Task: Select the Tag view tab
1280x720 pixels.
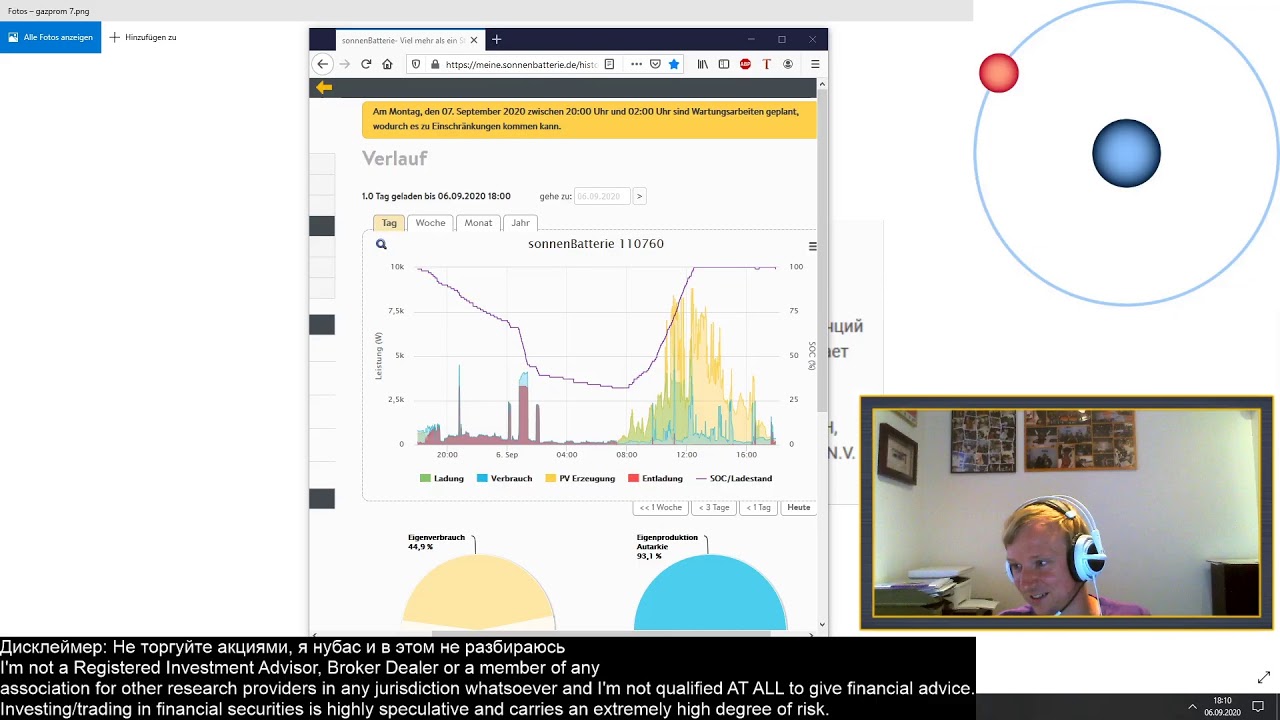Action: 389,223
